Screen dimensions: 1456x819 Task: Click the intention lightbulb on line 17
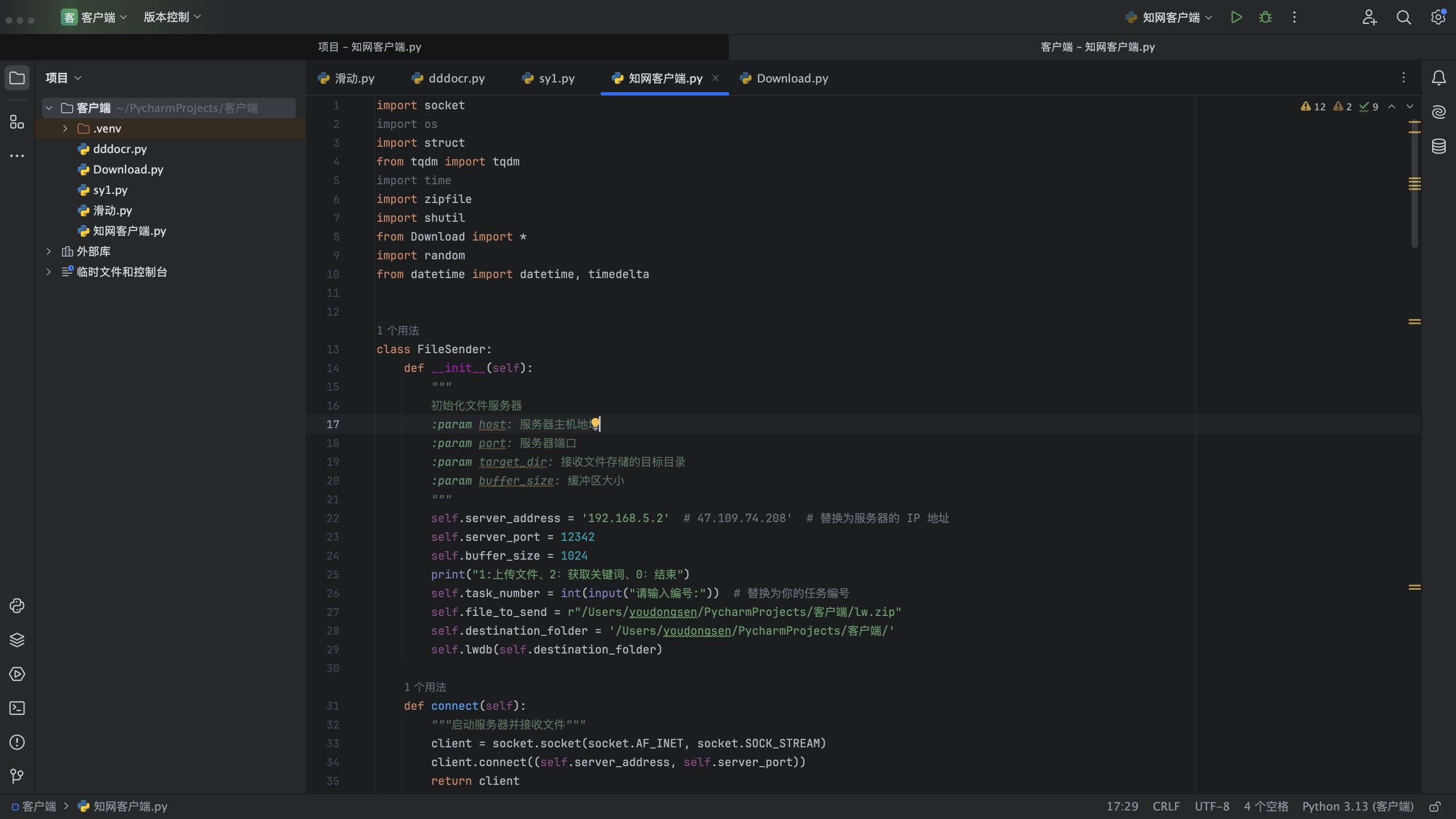pos(595,423)
